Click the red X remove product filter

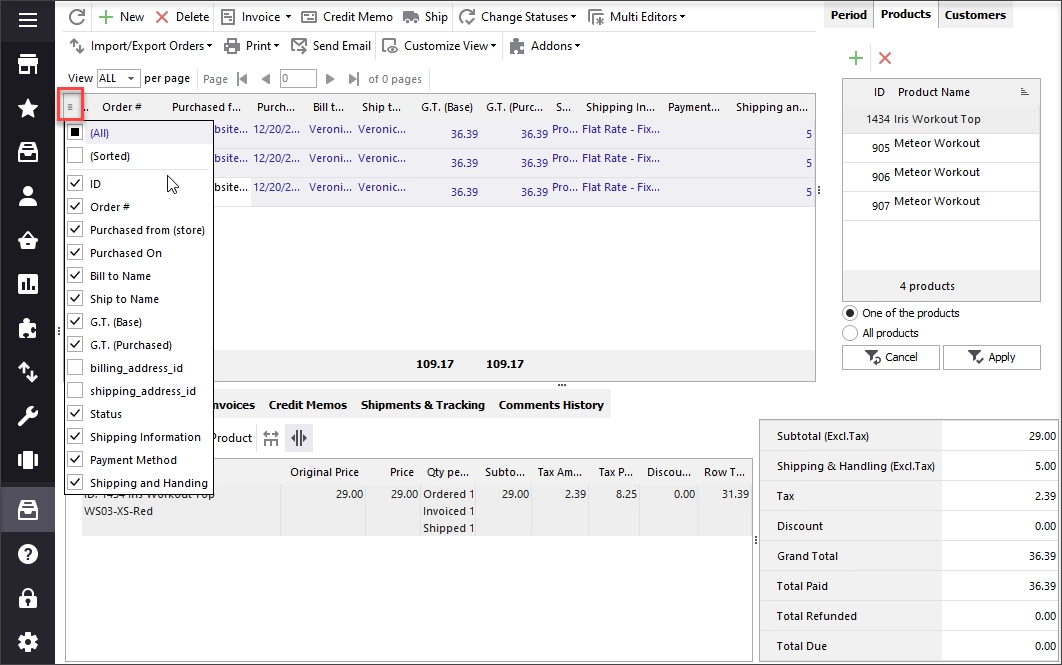(885, 58)
